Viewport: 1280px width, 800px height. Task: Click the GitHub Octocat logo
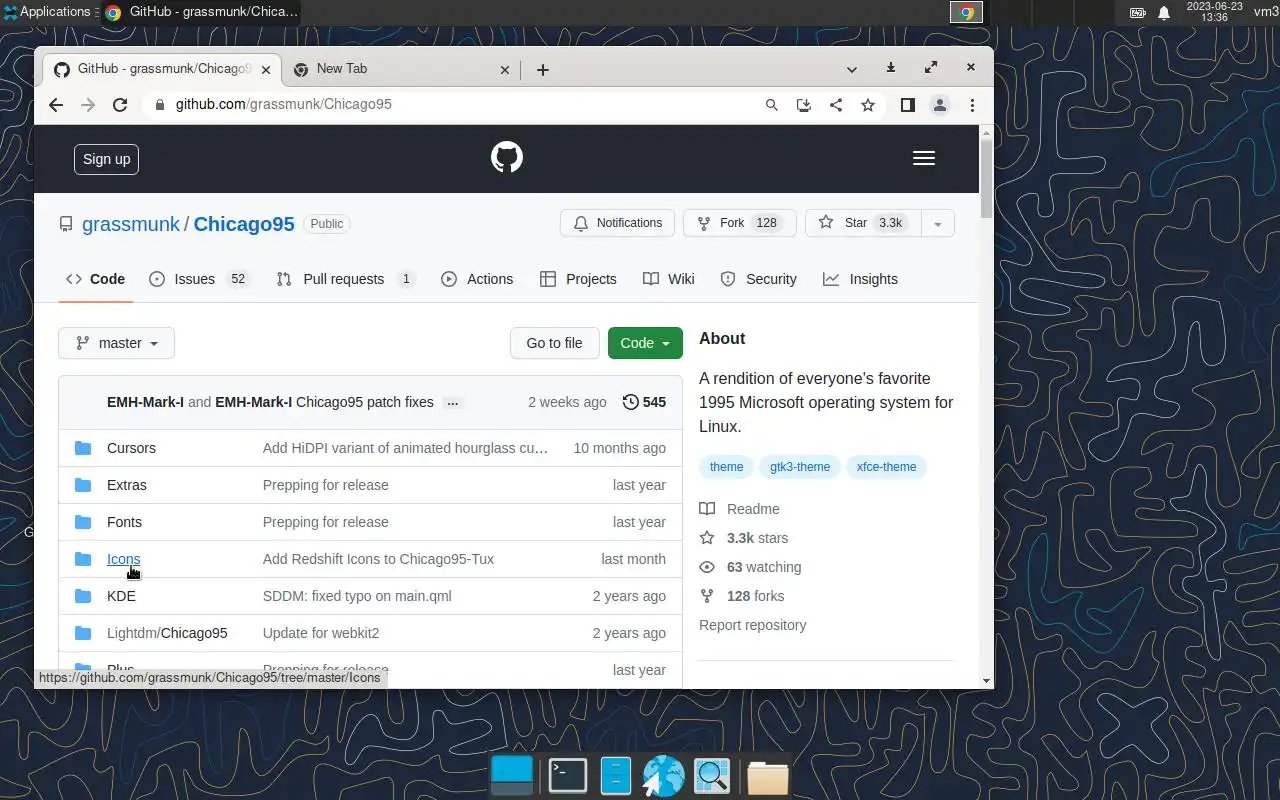507,158
